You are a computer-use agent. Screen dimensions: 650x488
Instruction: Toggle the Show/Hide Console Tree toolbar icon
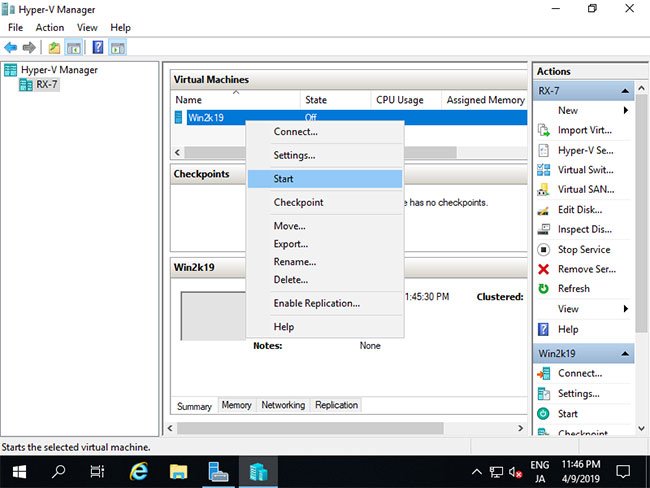74,48
